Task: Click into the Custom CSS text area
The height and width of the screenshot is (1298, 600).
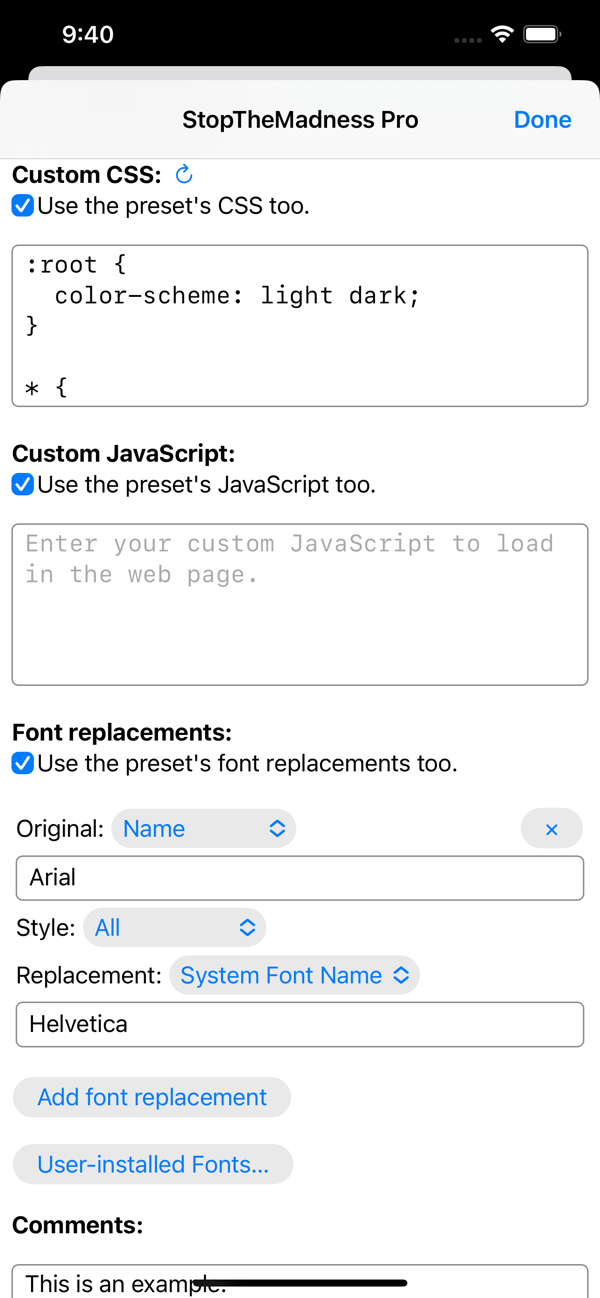Action: [x=300, y=326]
